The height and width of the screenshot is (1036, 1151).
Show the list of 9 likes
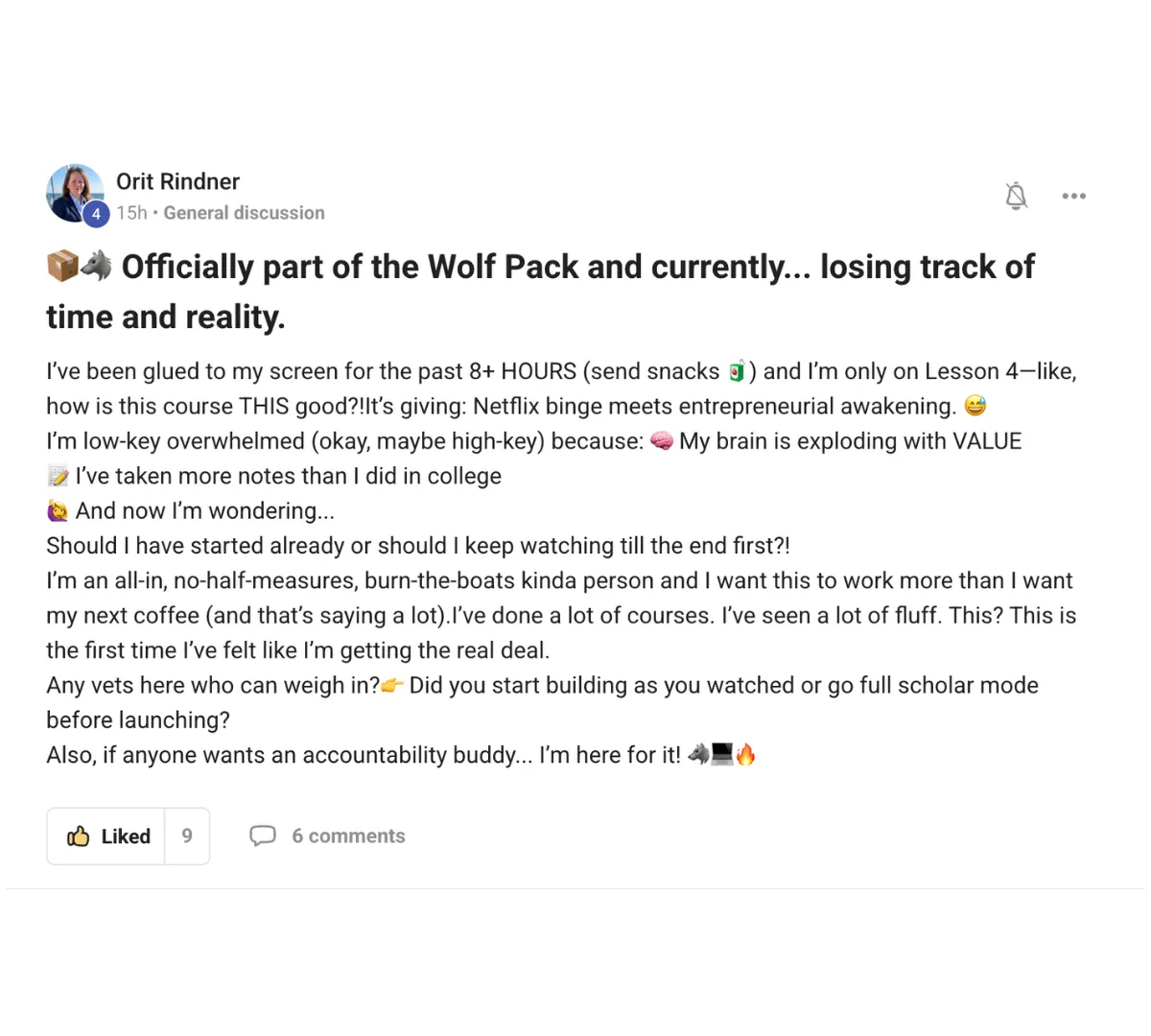(x=187, y=836)
